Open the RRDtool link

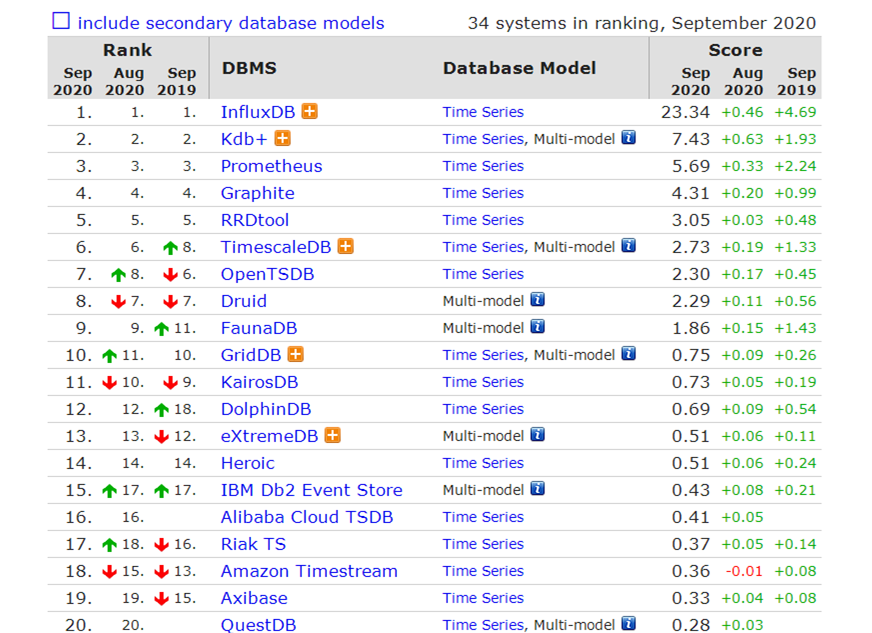point(255,220)
